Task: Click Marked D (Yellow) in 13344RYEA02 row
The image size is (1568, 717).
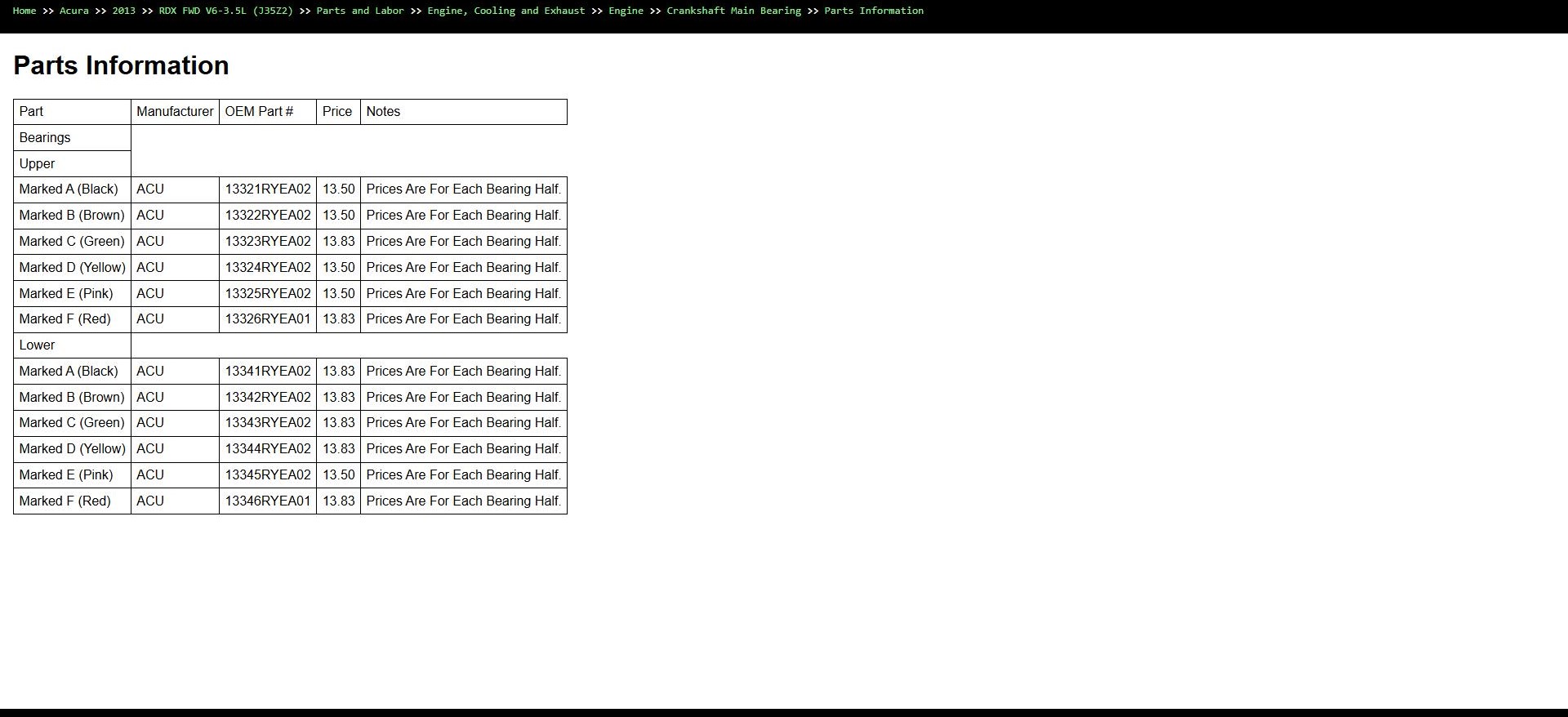Action: point(73,449)
